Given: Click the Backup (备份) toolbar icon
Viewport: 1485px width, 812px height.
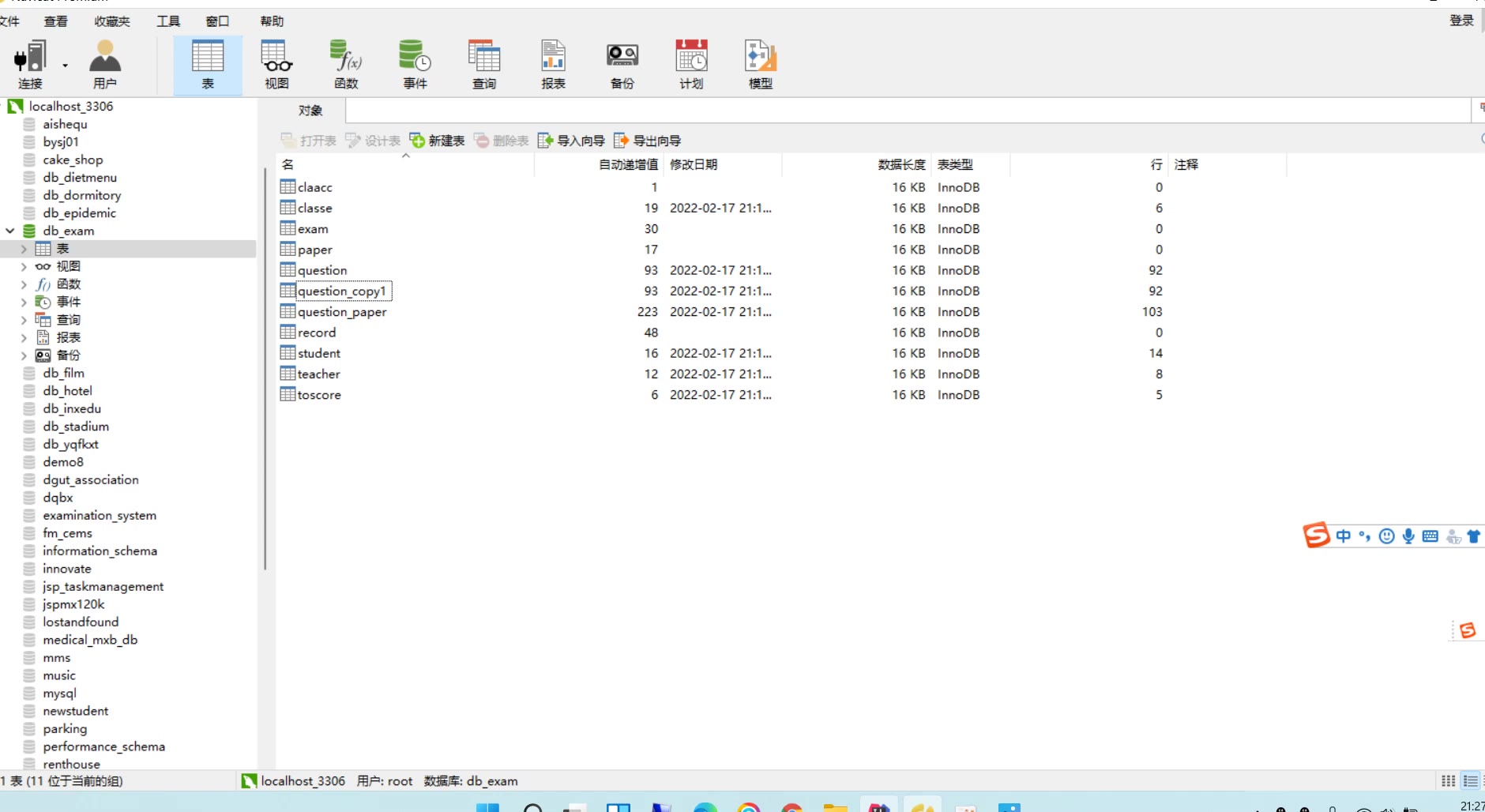Looking at the screenshot, I should [x=622, y=64].
